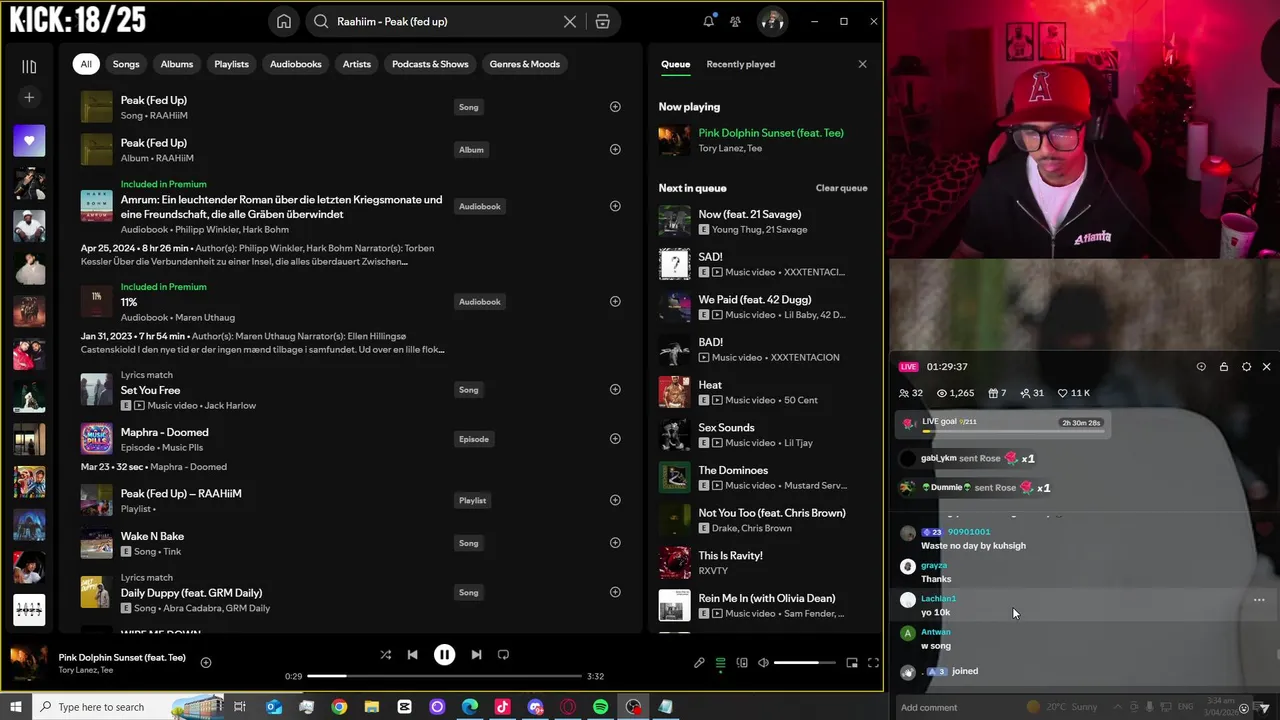Select Heat by 50 Cent in queue
The width and height of the screenshot is (1280, 720).
coord(763,392)
